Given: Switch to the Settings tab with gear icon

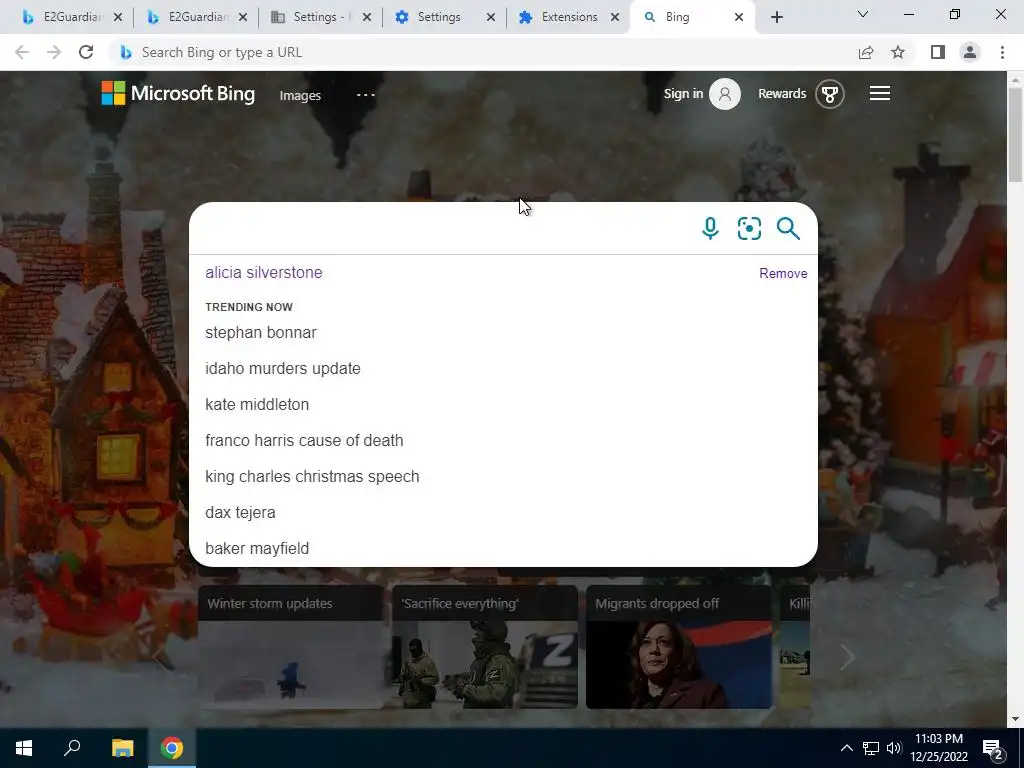Looking at the screenshot, I should [430, 17].
